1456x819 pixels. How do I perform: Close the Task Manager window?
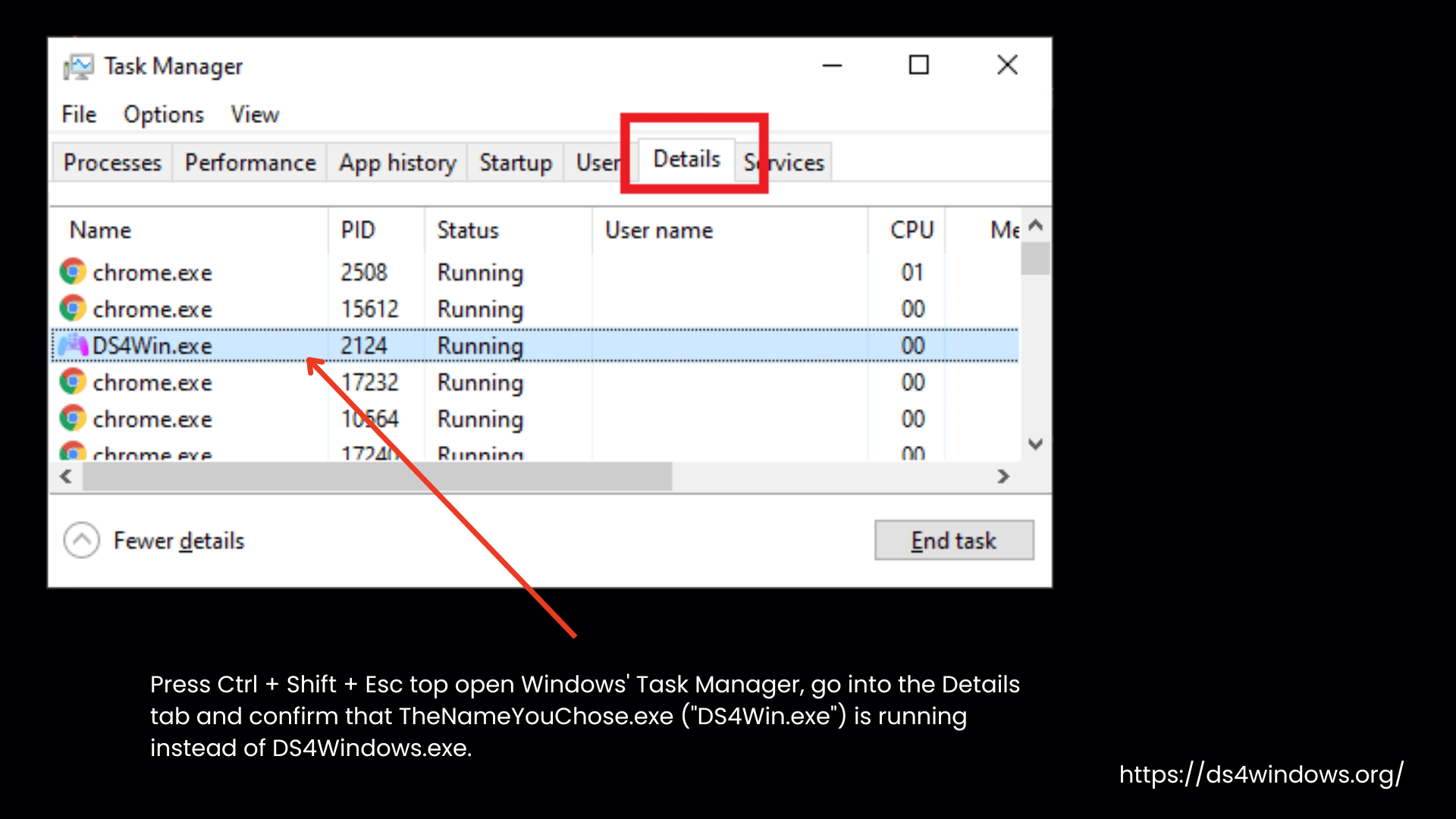click(x=1007, y=65)
